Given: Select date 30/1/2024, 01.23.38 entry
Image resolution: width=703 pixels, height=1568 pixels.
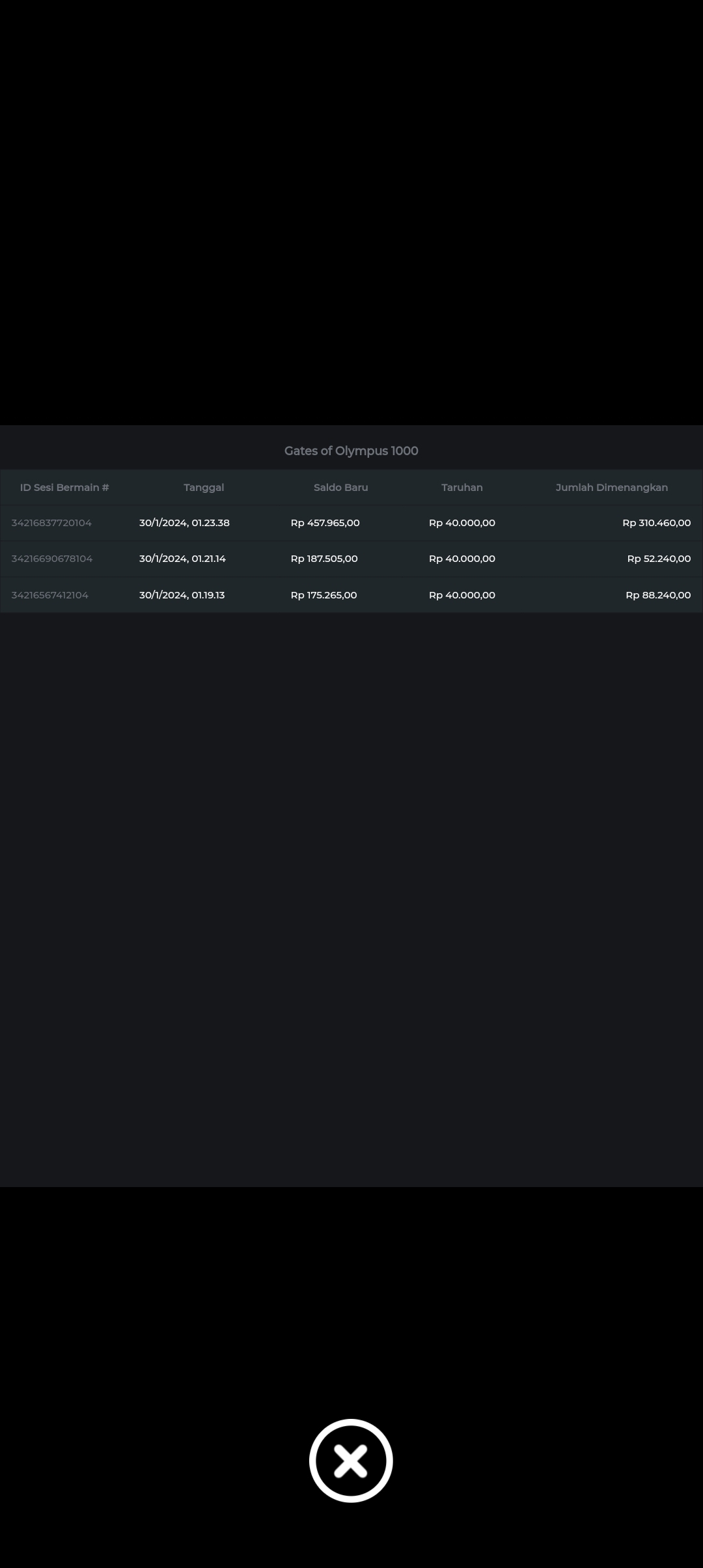Looking at the screenshot, I should click(x=184, y=523).
